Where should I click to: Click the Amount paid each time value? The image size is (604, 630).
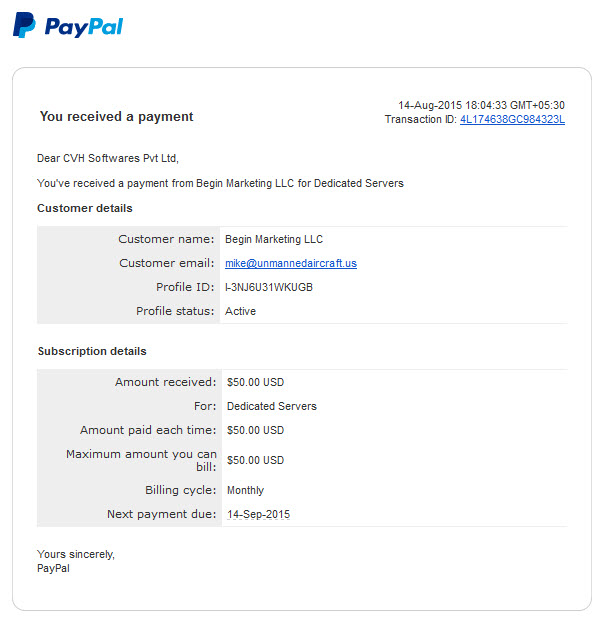click(x=256, y=430)
